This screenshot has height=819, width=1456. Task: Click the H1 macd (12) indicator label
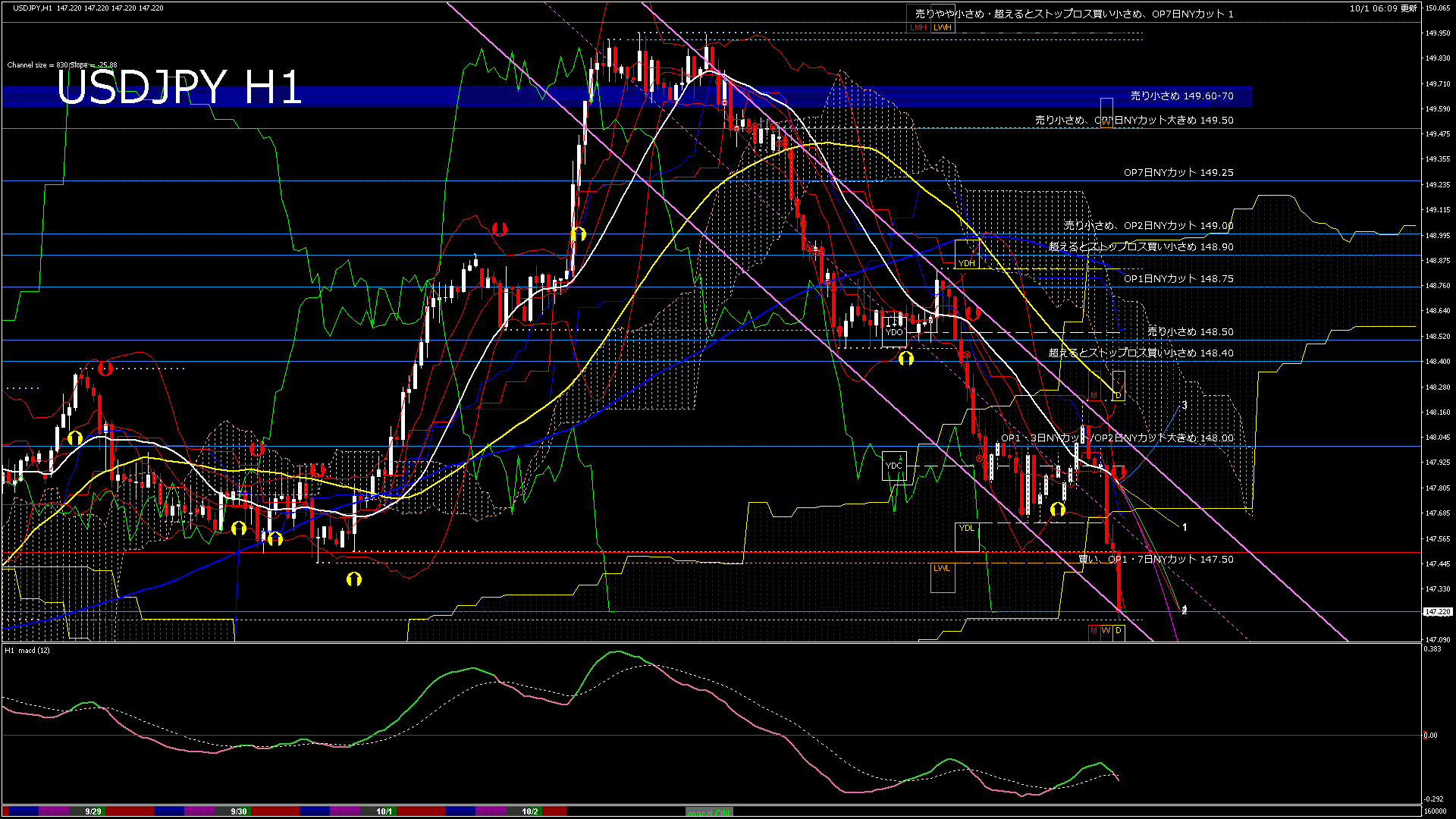[x=28, y=651]
